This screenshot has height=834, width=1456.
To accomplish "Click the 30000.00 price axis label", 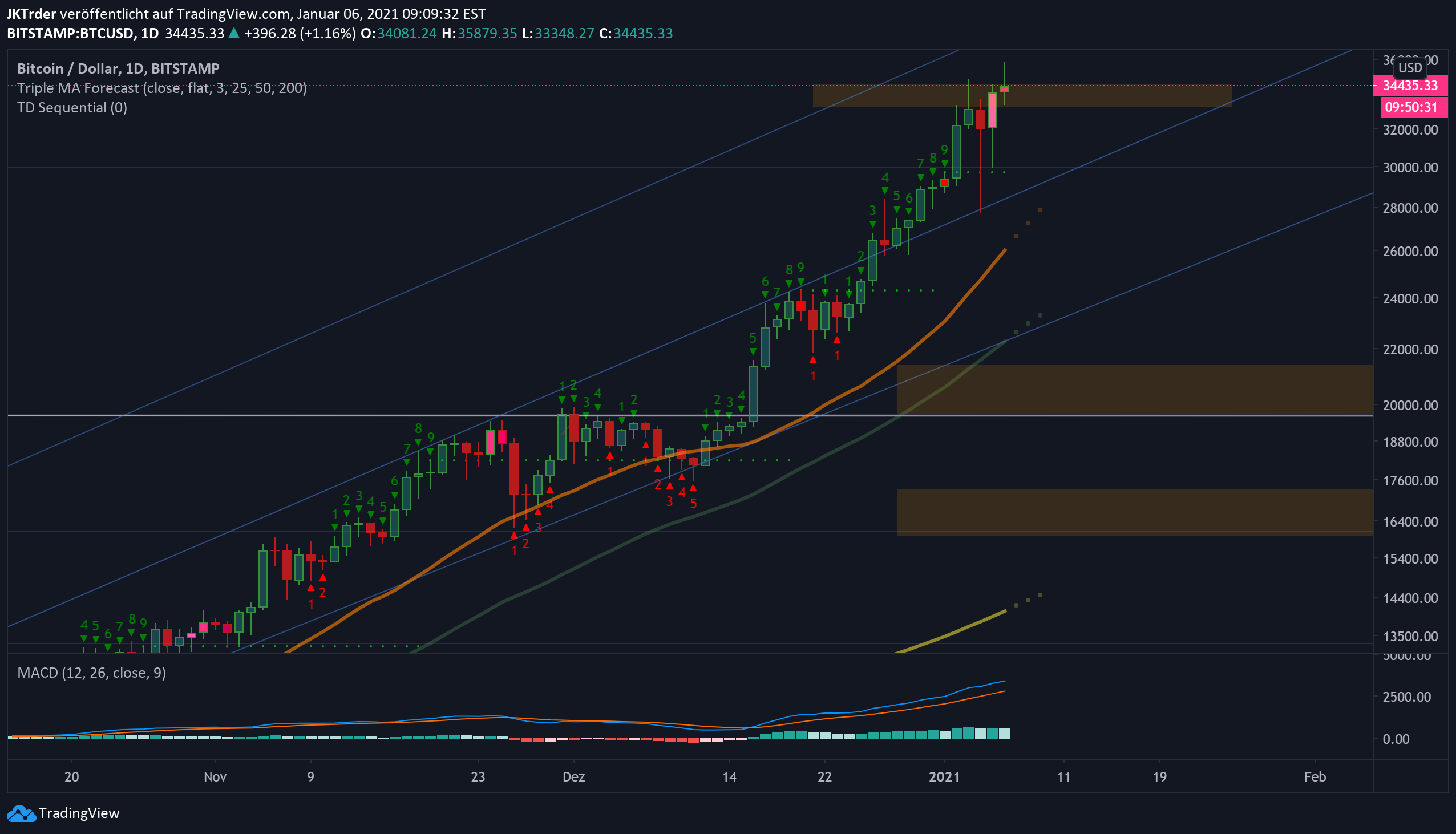I will (1410, 168).
